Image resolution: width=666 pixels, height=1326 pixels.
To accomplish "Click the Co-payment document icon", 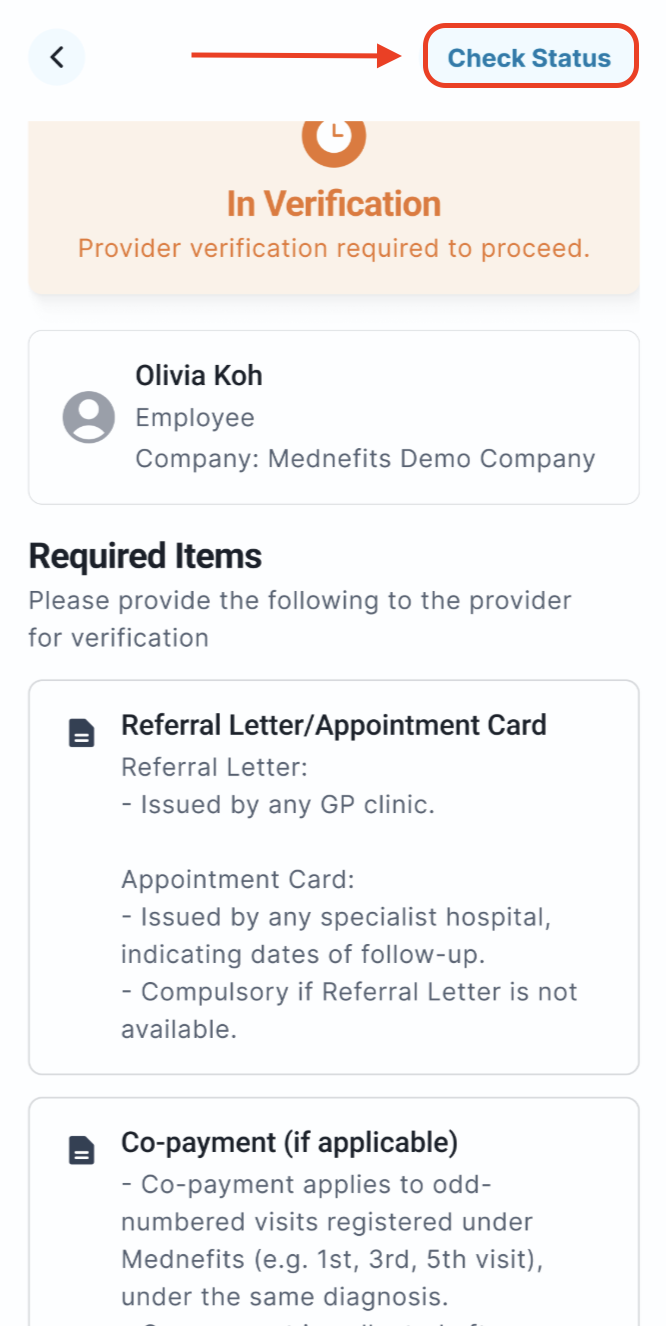I will pos(82,1151).
